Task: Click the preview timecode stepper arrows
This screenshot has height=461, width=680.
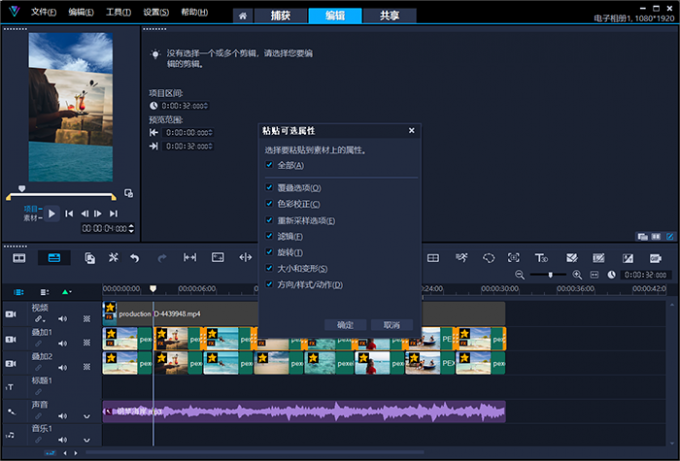Action: [131, 228]
